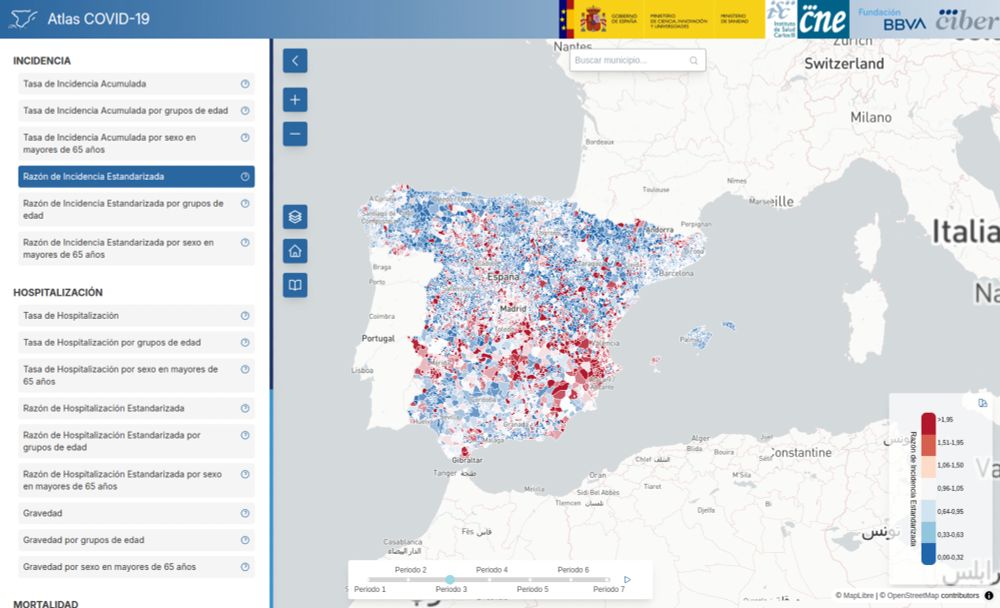
Task: Select Incidencia Acumulada por sexo en mayores
Action: tap(136, 144)
